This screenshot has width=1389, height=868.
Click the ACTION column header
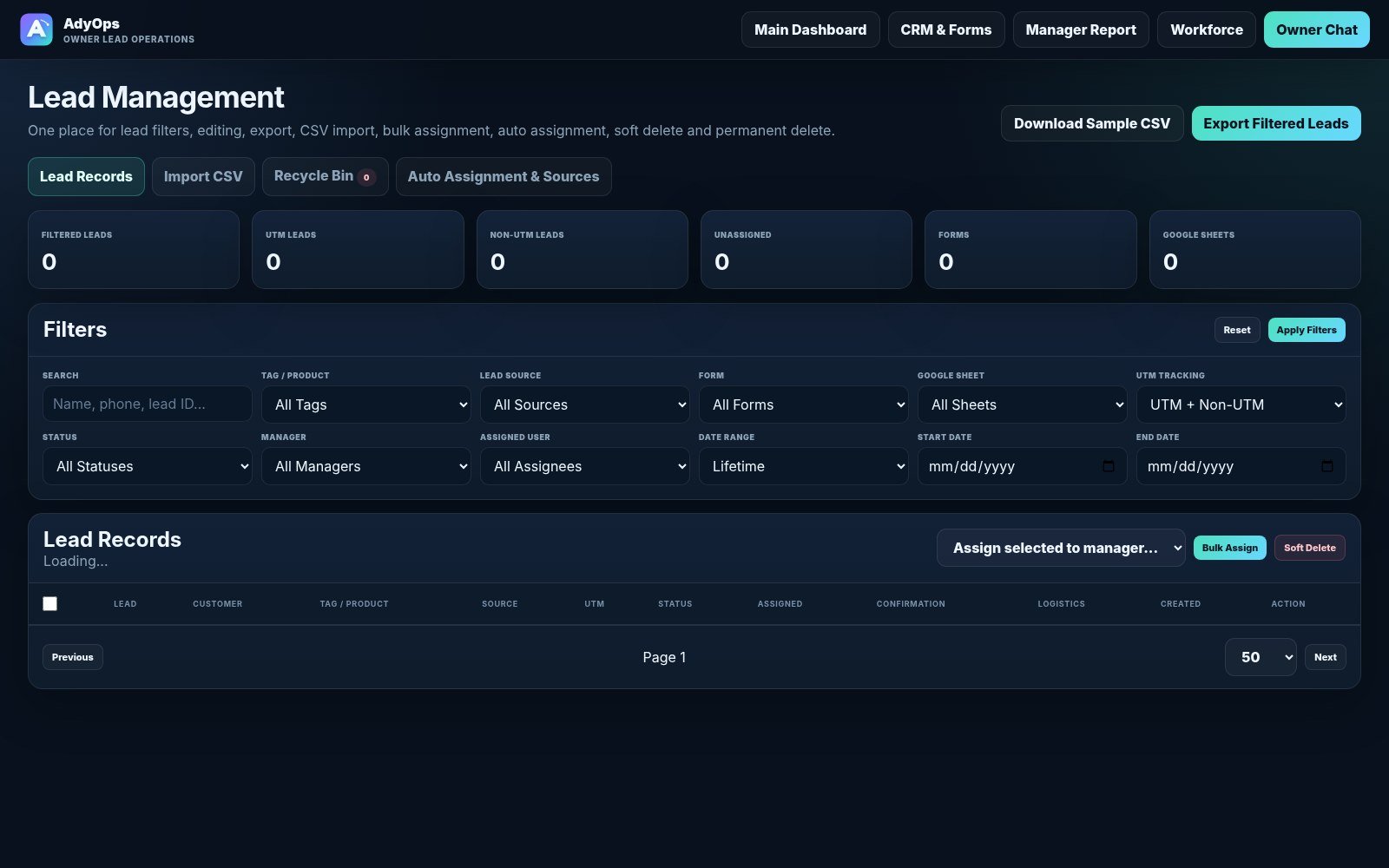click(1288, 604)
